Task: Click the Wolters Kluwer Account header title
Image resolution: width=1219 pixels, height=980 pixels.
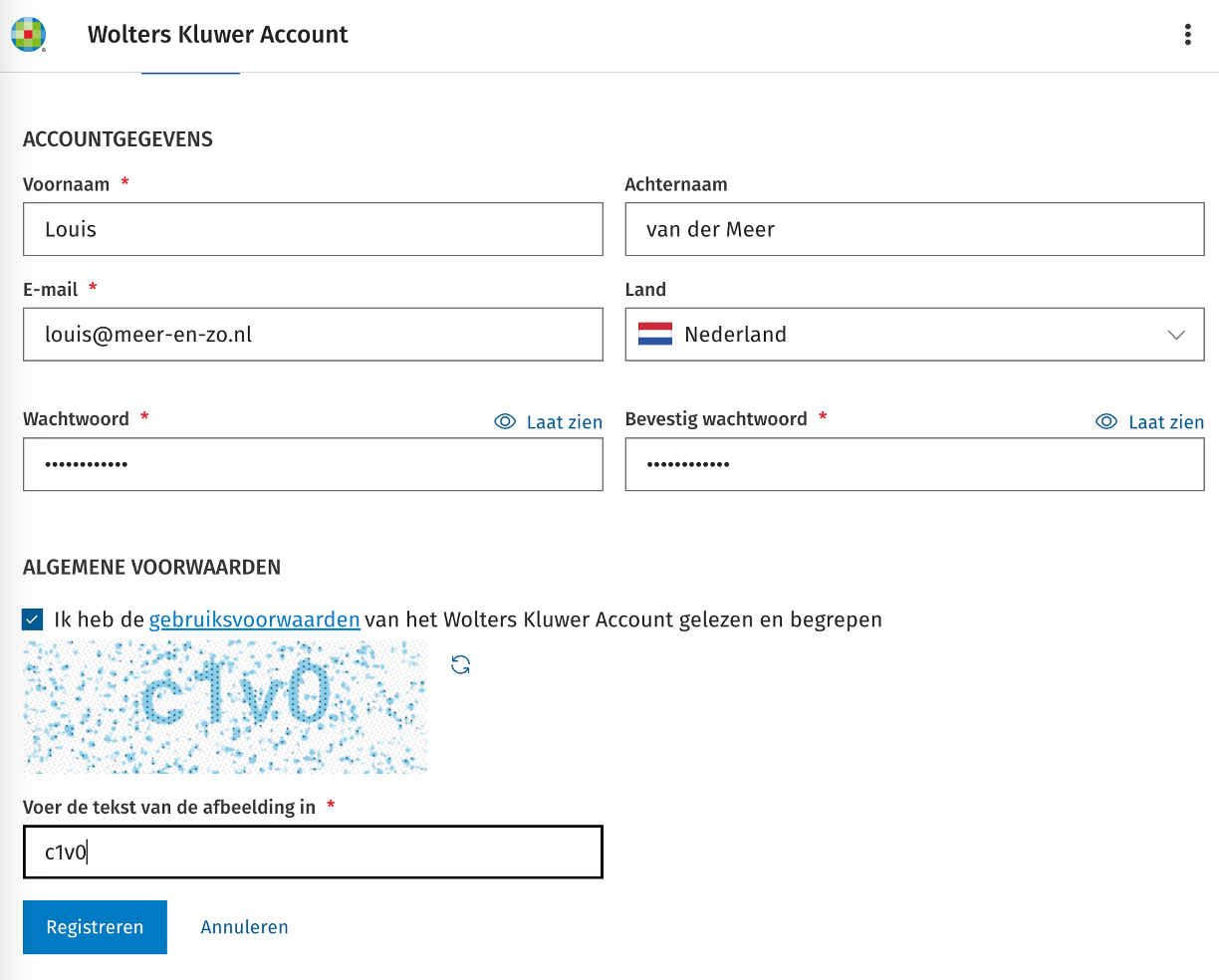Action: (x=217, y=35)
